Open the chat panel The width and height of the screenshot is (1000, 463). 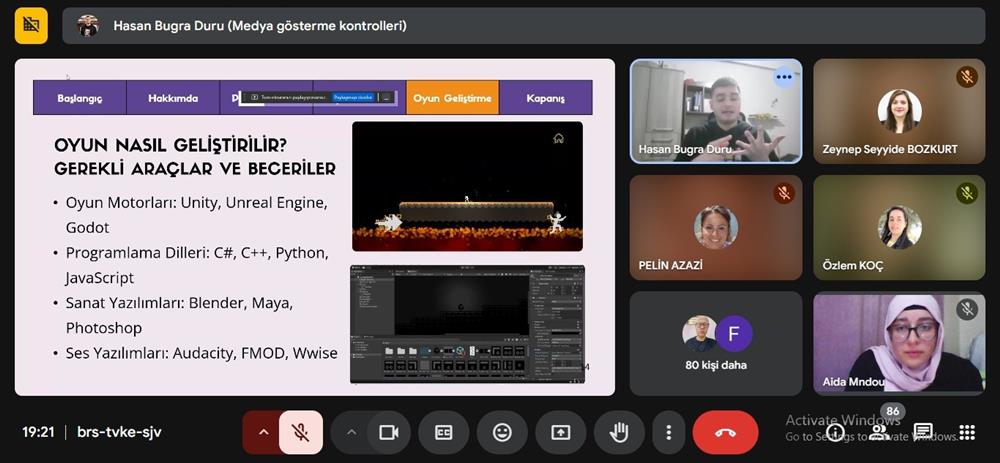[x=923, y=432]
